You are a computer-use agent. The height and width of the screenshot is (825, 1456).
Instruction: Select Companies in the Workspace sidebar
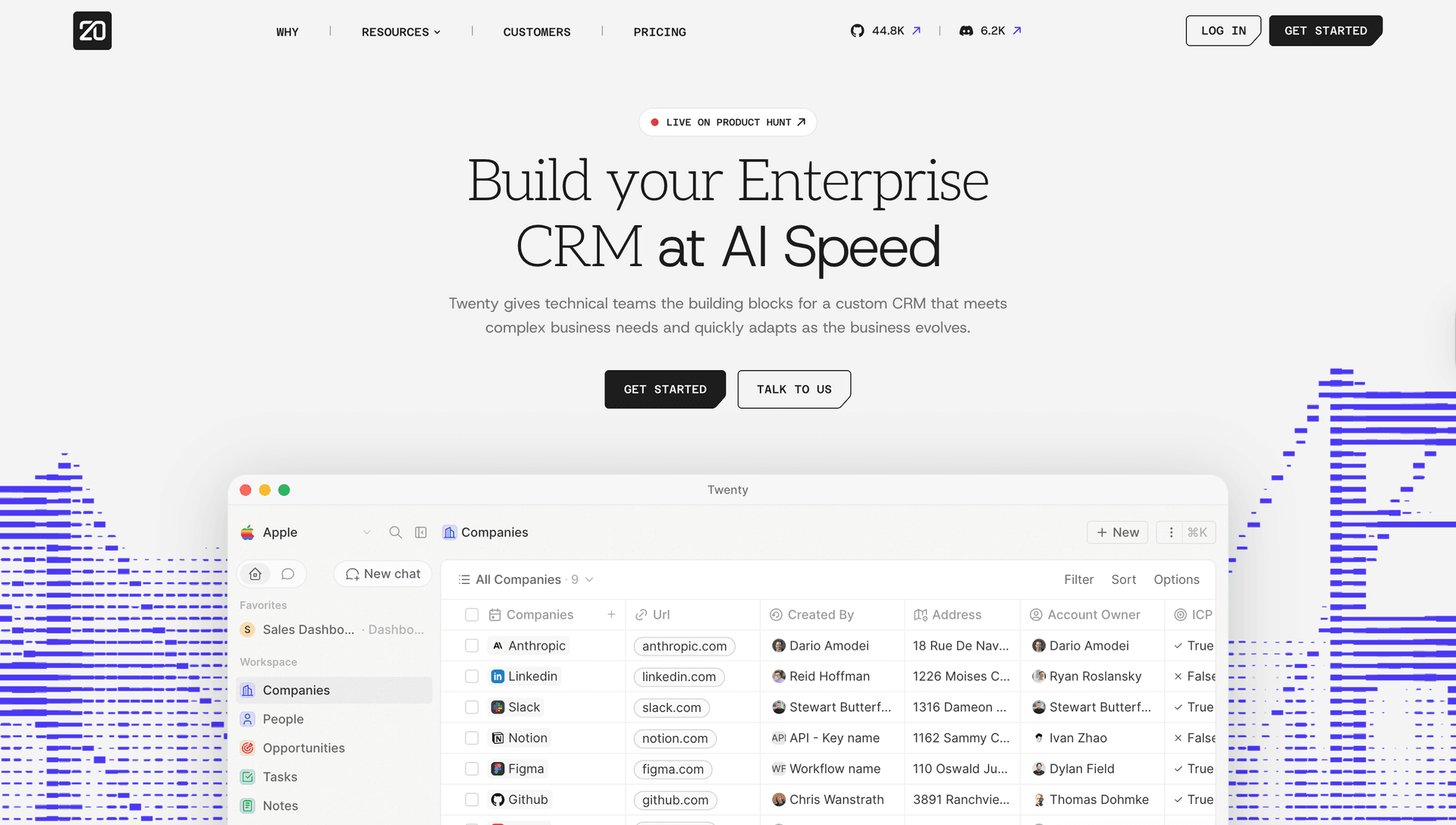pos(334,690)
